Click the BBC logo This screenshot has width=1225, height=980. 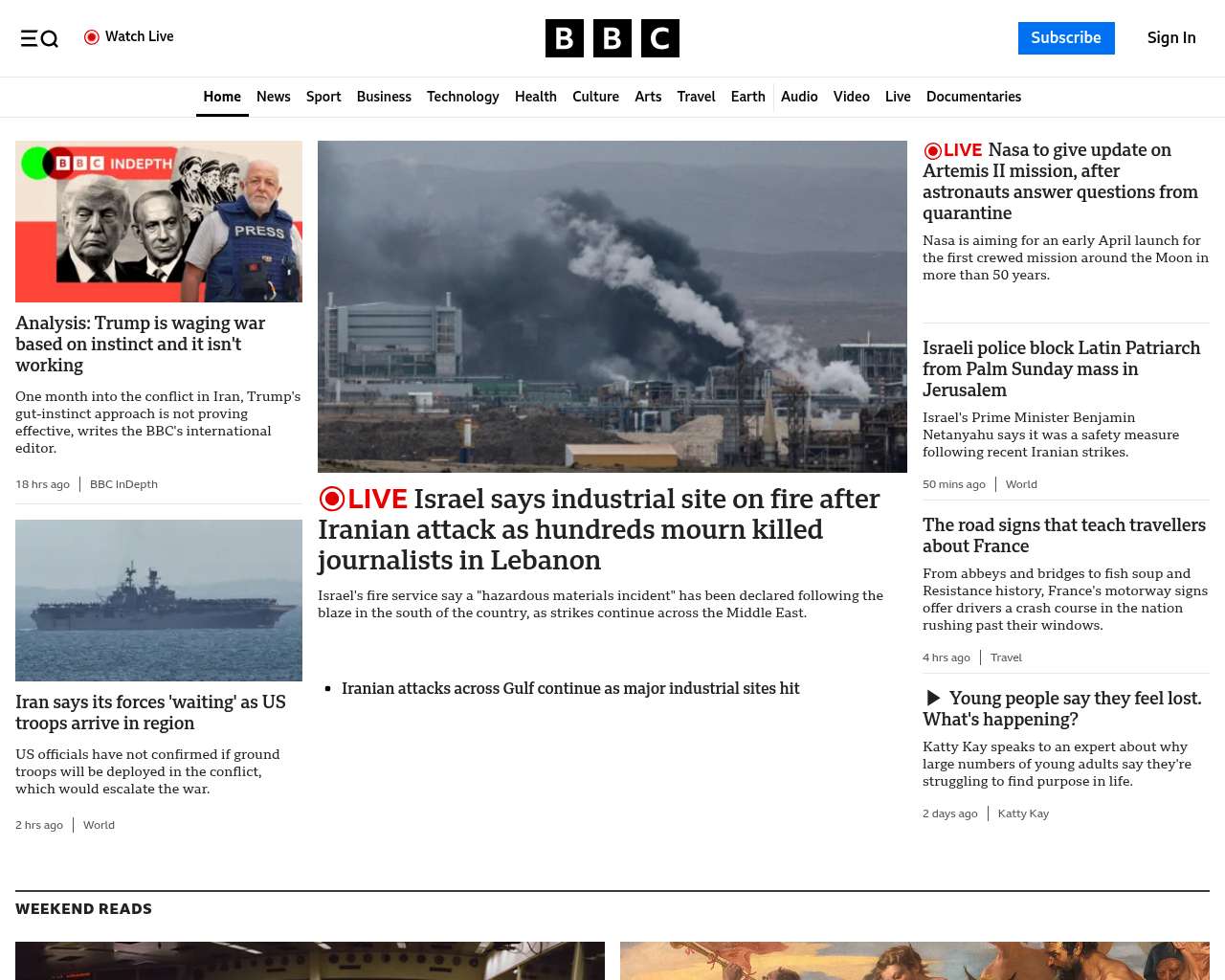(612, 38)
